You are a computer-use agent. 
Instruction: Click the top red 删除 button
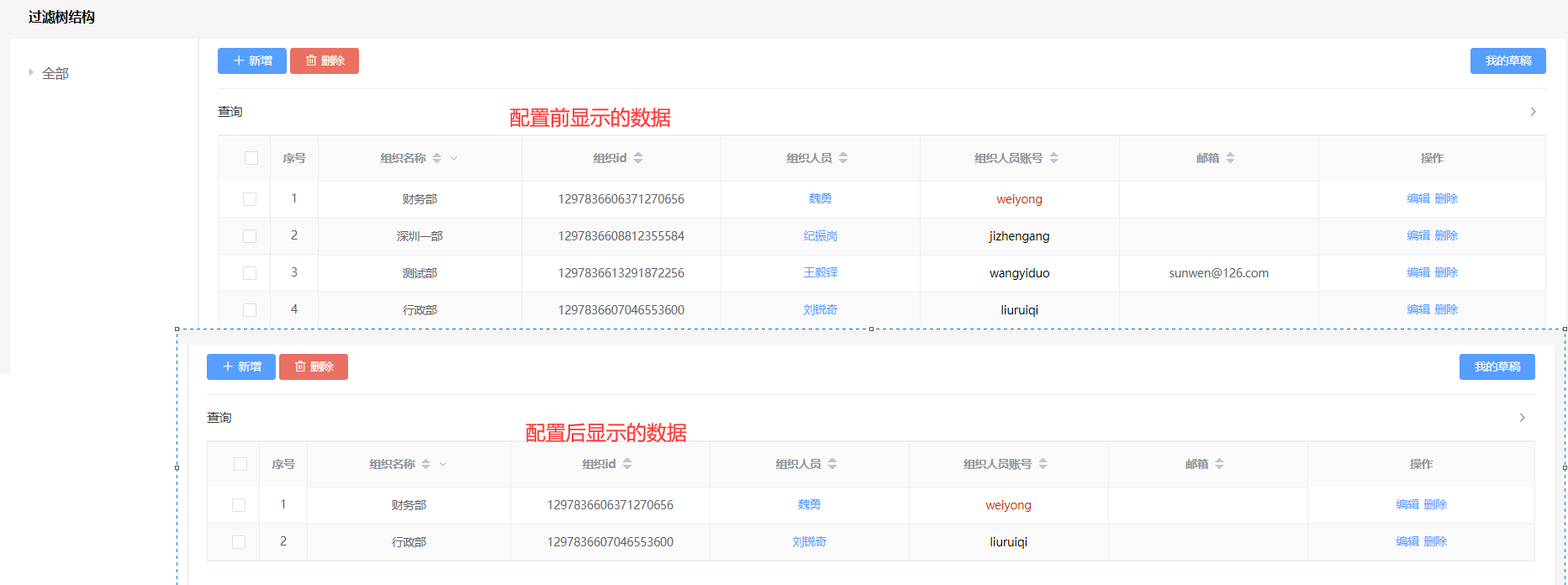pos(325,61)
